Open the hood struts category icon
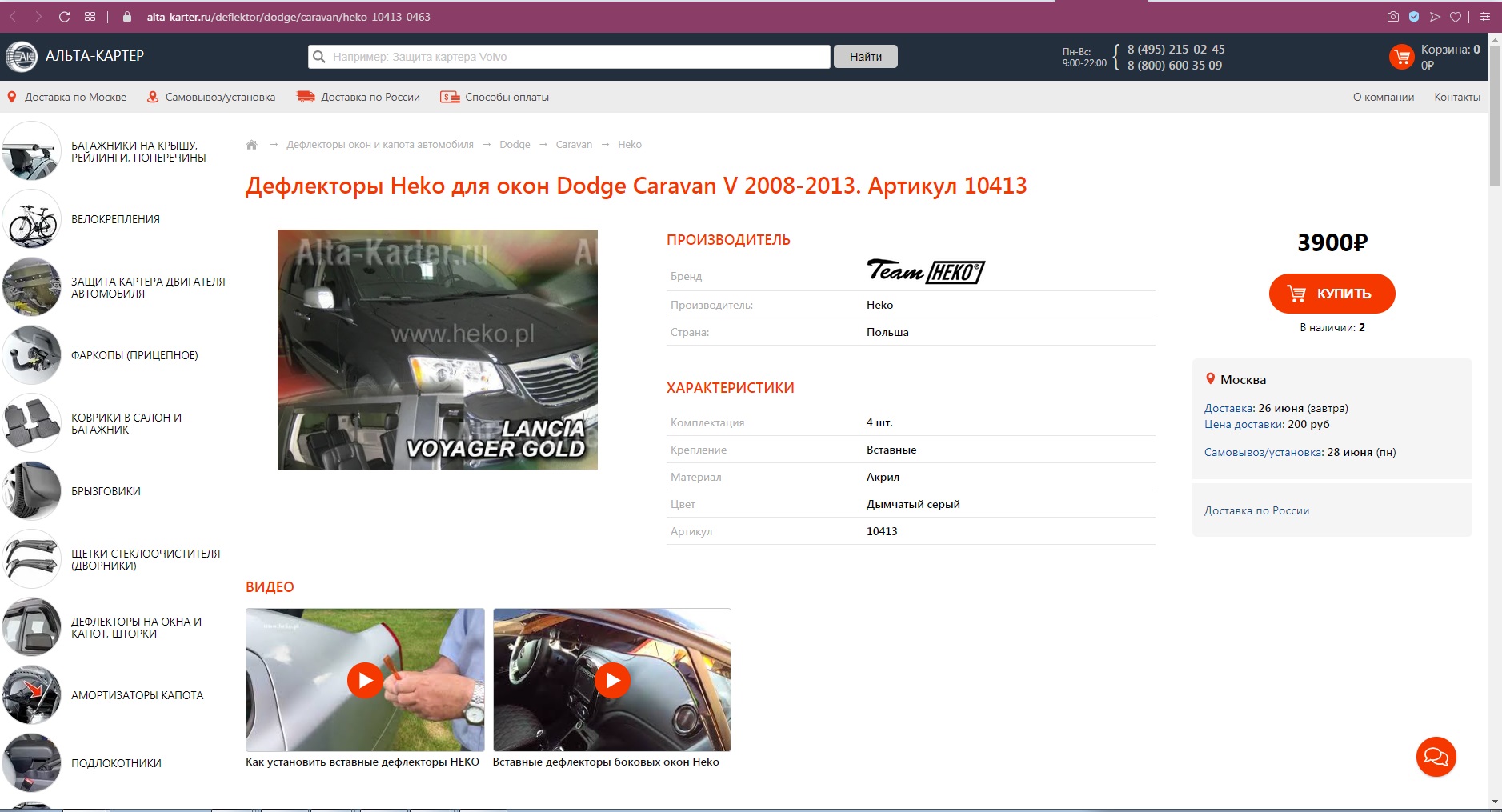Screen dimensions: 1502x812 pos(31,695)
